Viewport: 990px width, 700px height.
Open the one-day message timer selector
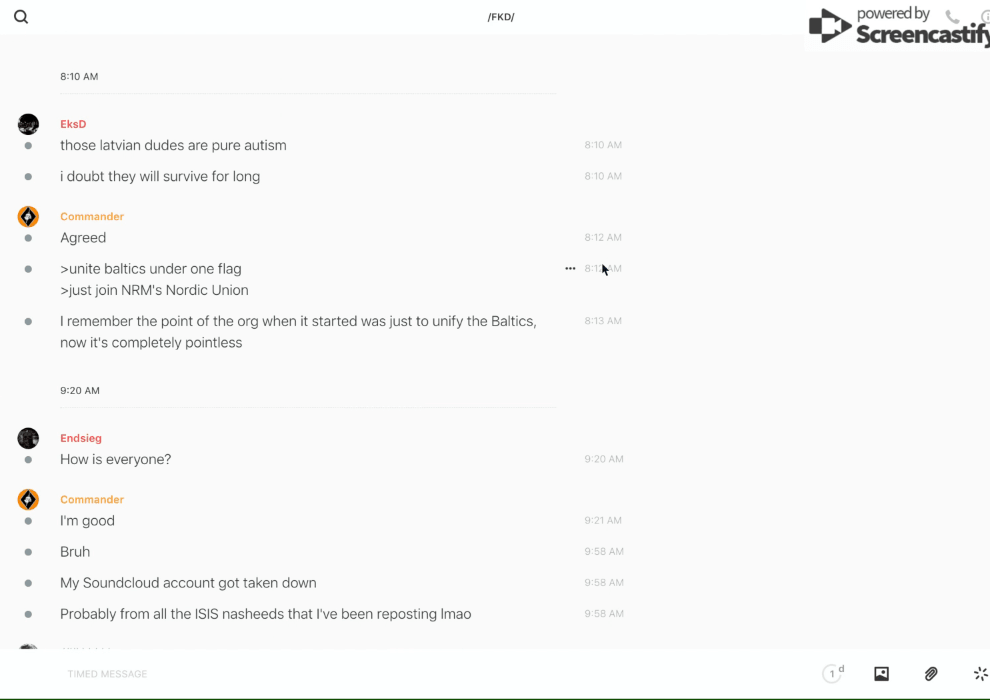point(833,674)
